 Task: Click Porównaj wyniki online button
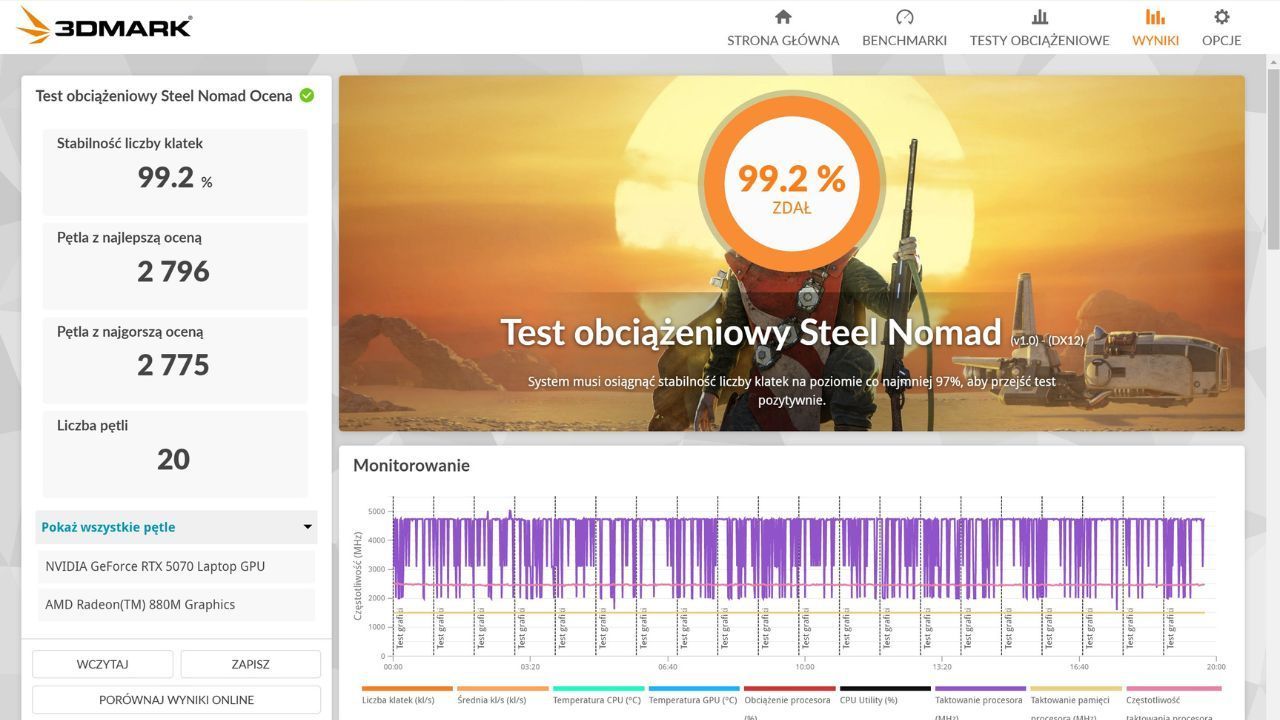pyautogui.click(x=176, y=699)
